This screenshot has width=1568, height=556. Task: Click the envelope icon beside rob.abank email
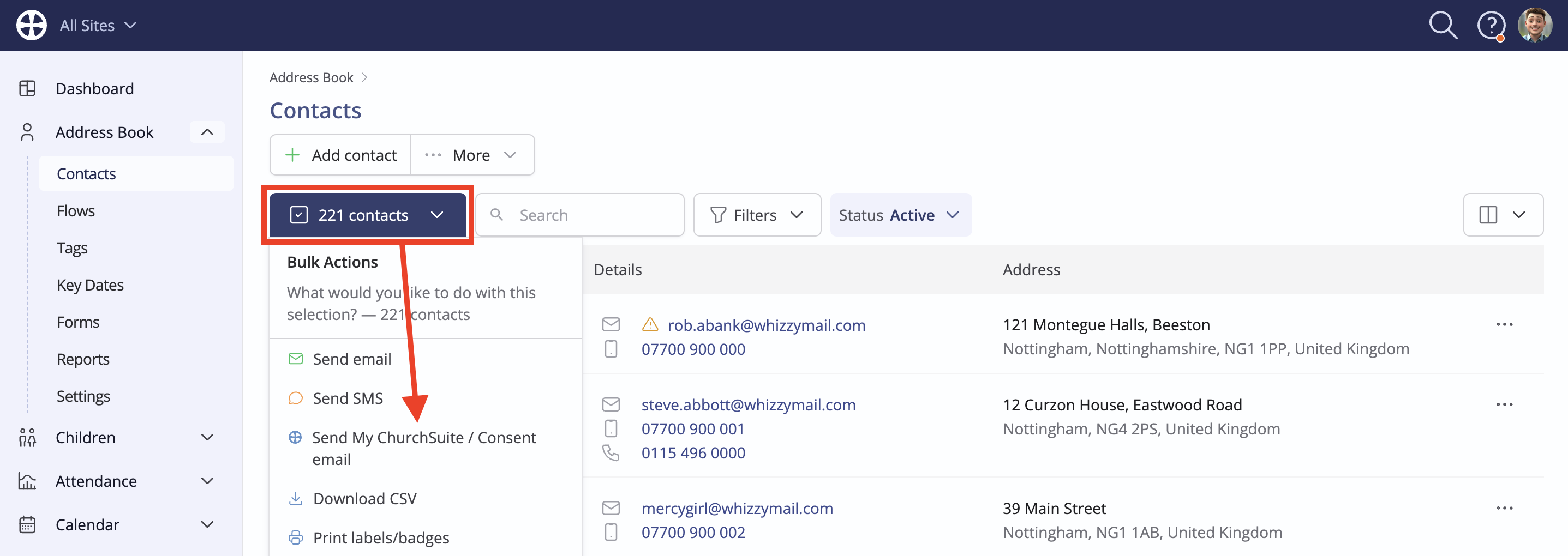(611, 325)
